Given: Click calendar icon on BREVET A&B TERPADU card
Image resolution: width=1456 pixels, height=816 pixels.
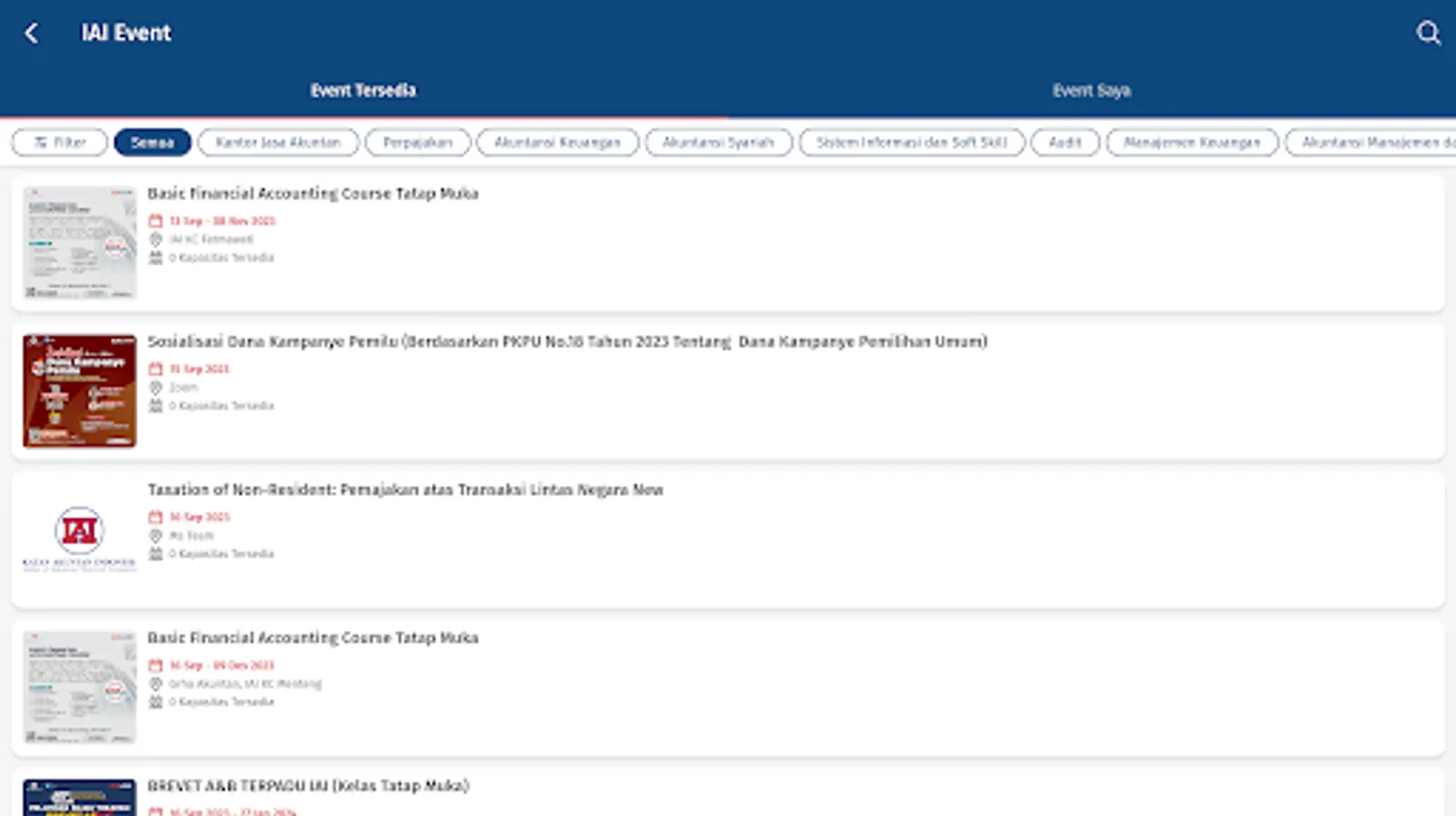Looking at the screenshot, I should pyautogui.click(x=155, y=811).
